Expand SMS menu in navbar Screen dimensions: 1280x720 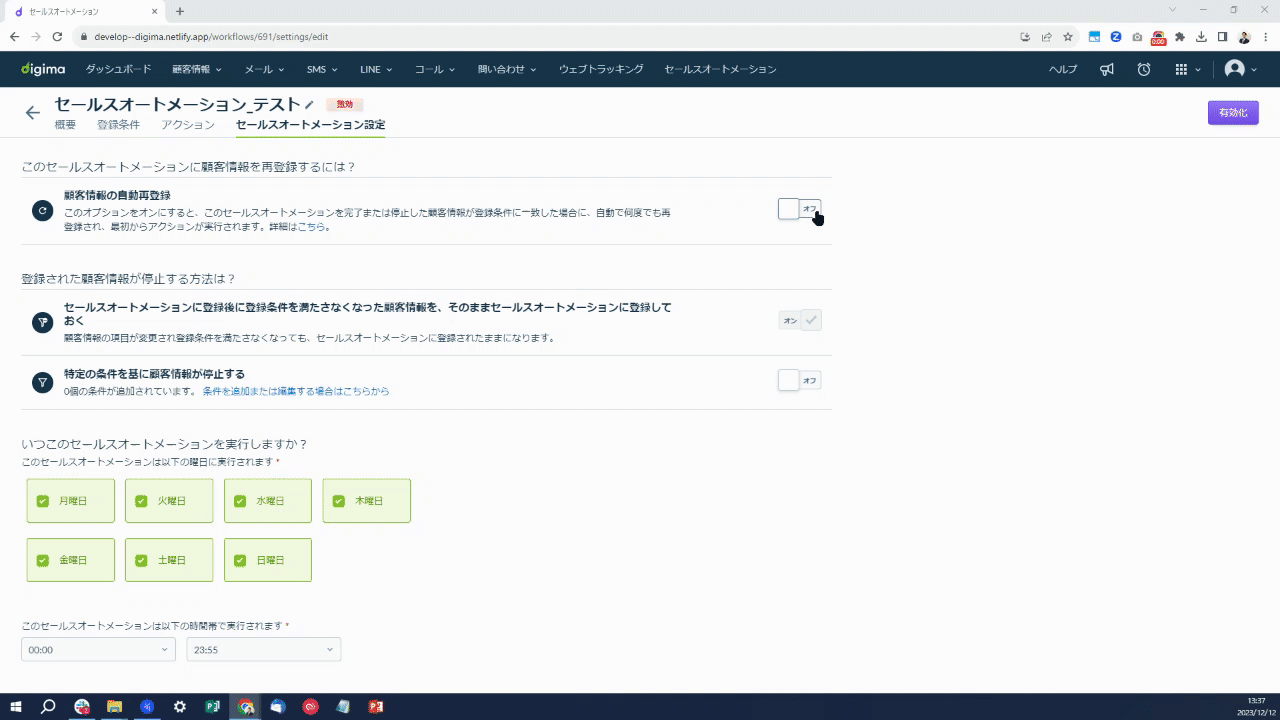pyautogui.click(x=322, y=69)
